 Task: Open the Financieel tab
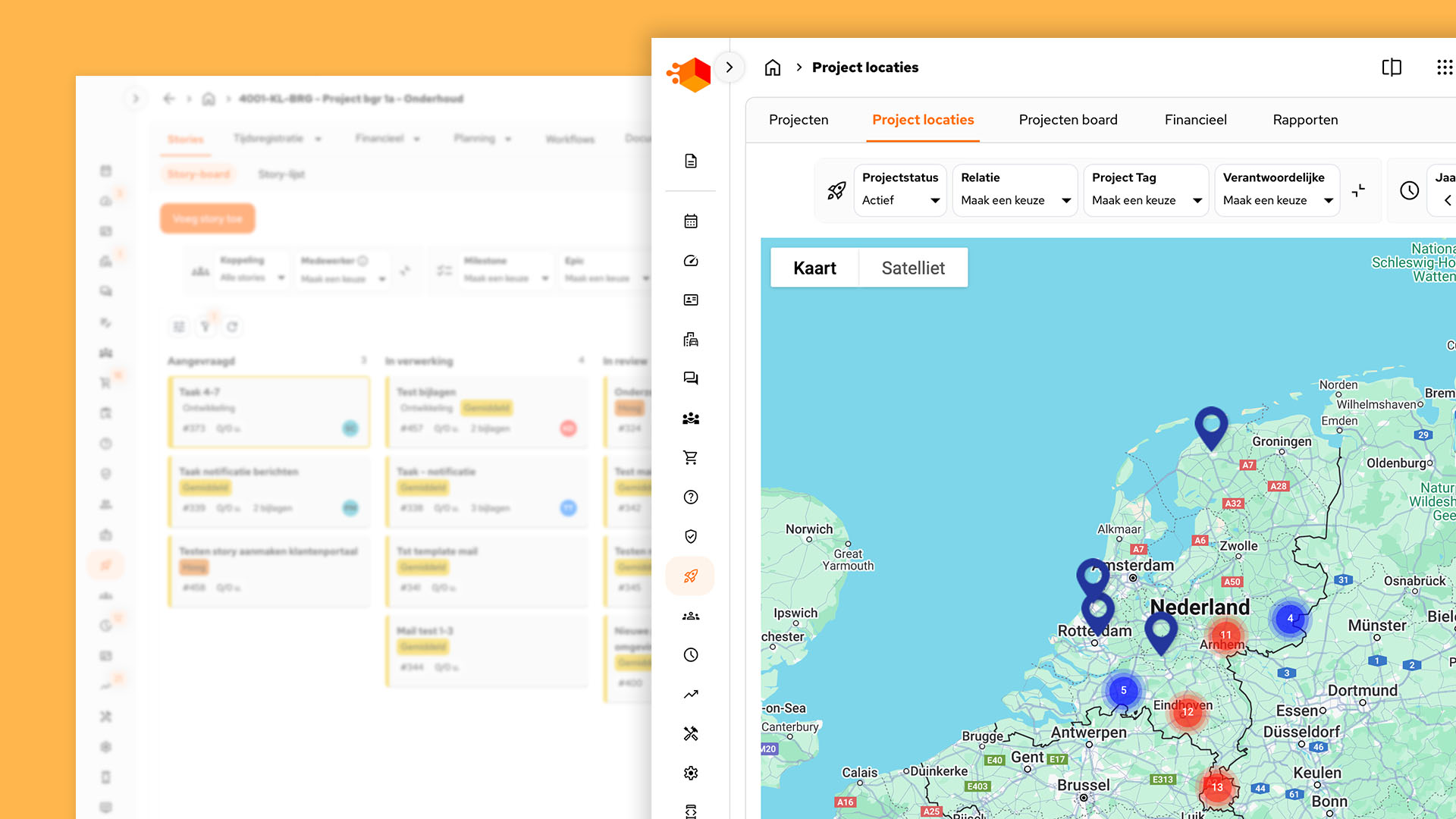point(1195,120)
